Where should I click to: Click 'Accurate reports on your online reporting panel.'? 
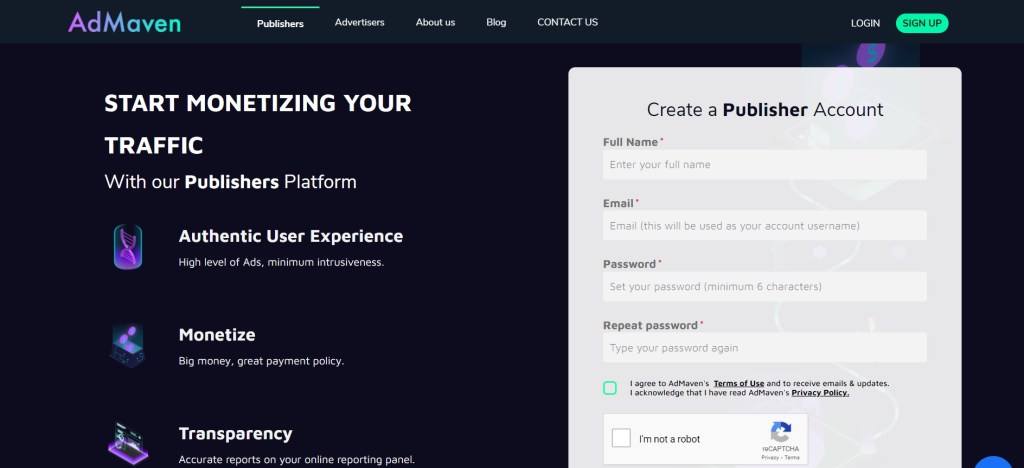[x=296, y=460]
